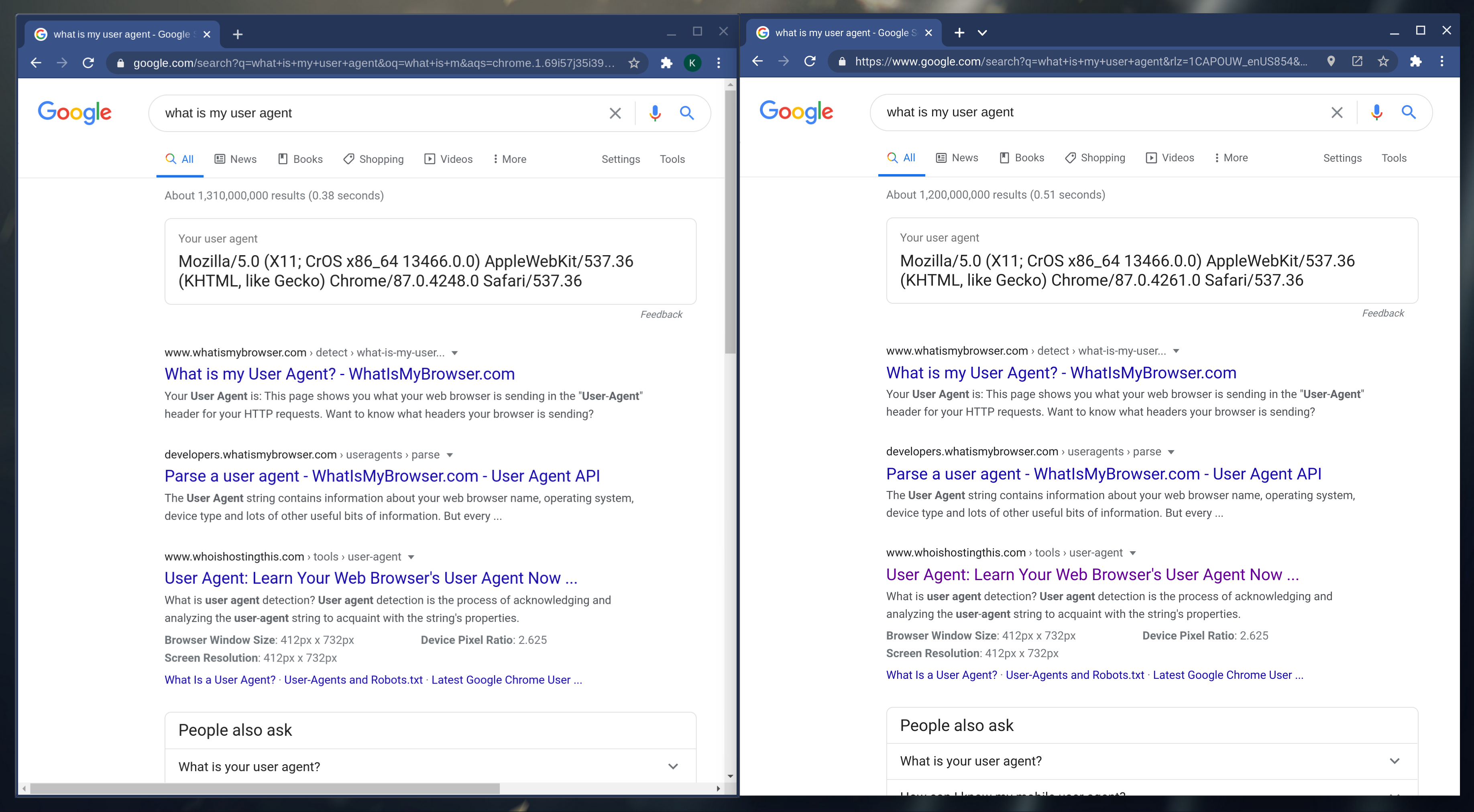
Task: Select the Shopping results filter
Action: tap(373, 159)
